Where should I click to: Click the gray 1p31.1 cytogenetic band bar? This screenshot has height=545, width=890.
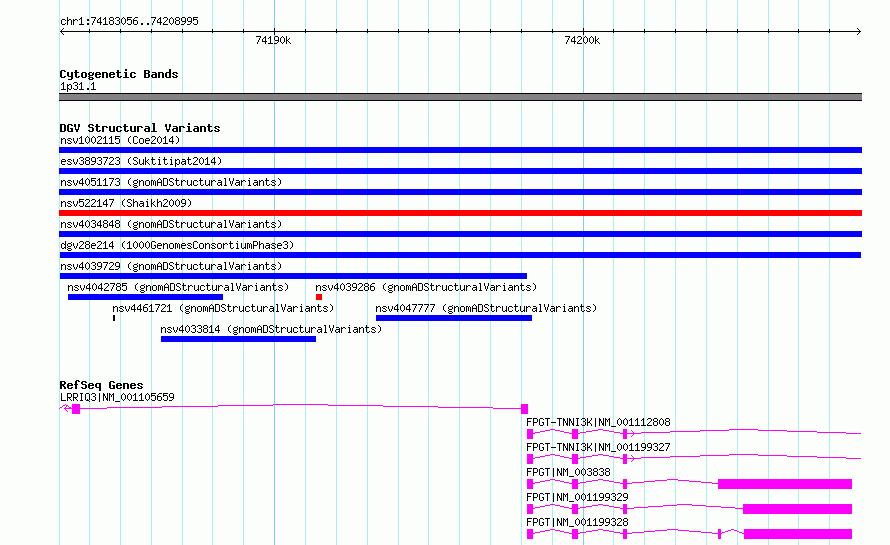460,97
